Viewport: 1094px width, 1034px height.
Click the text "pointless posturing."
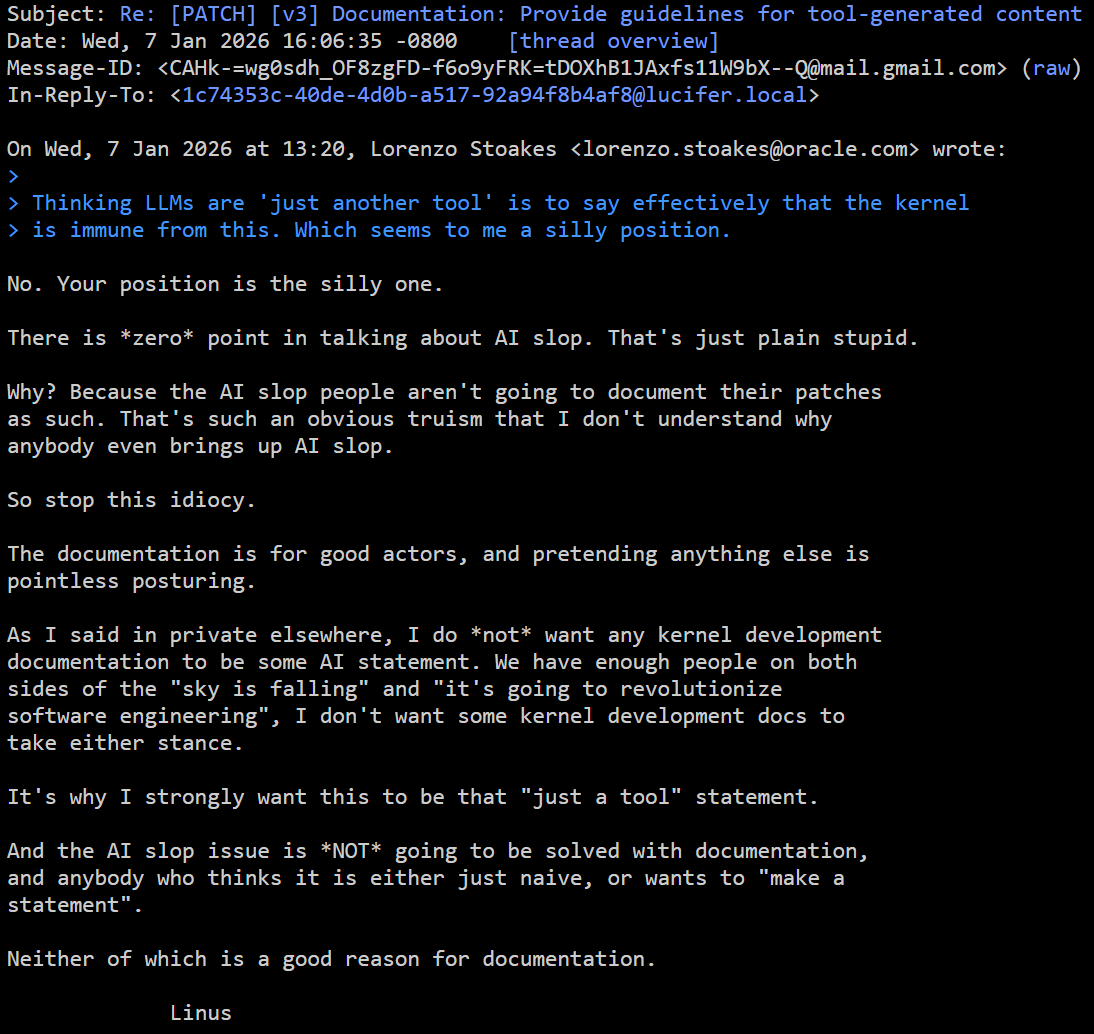coord(131,581)
